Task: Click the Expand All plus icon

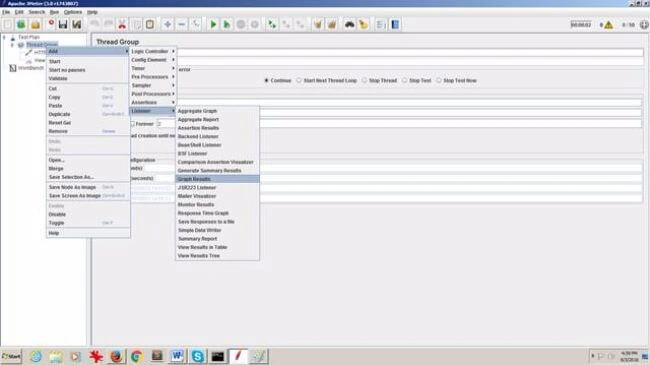Action: [167, 24]
